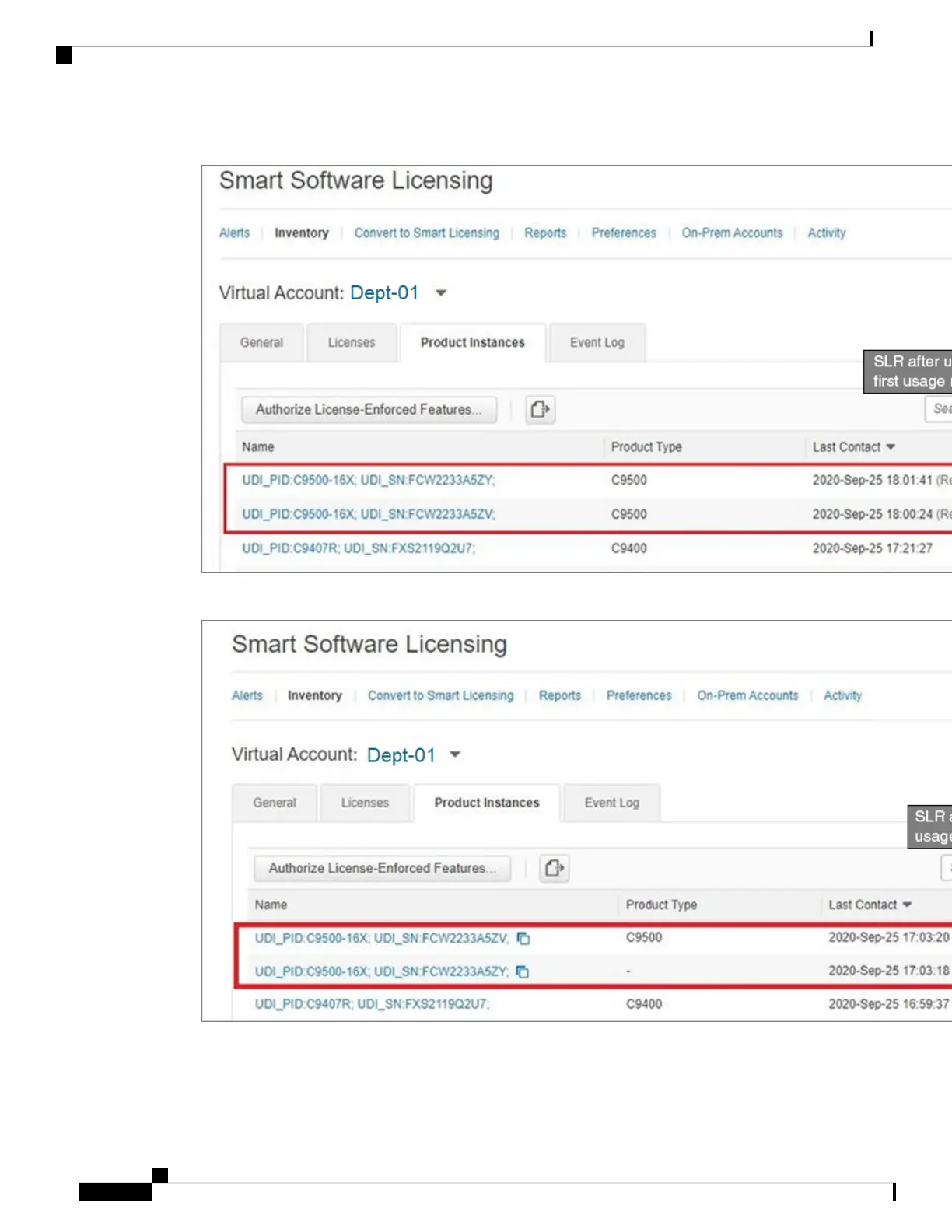The width and height of the screenshot is (952, 1232).
Task: Open Event Log tab in lower panel
Action: pos(612,803)
